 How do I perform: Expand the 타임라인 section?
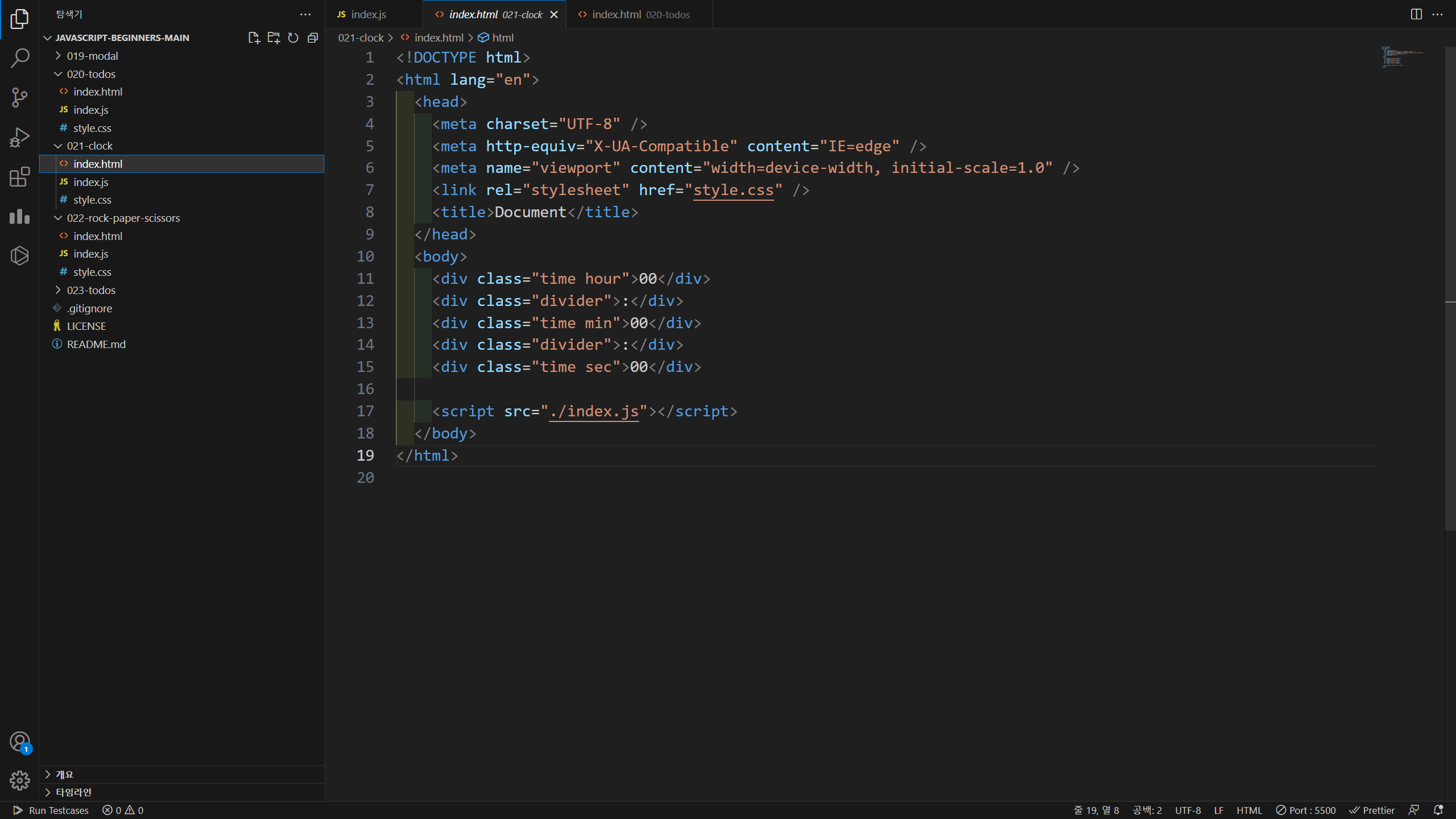coord(73,792)
